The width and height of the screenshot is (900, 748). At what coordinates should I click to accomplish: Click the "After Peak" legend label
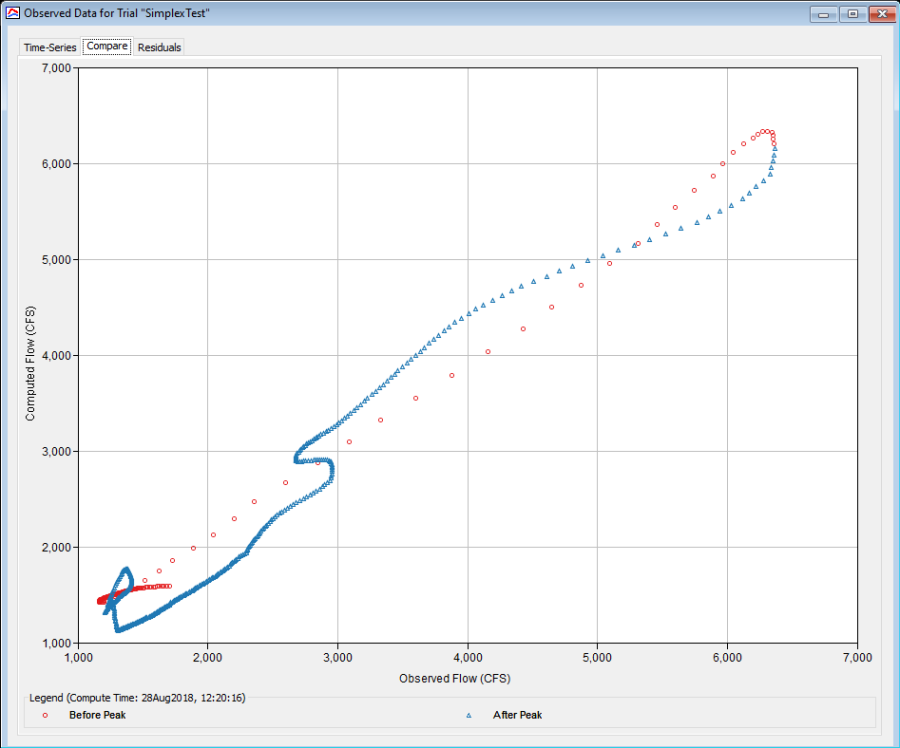517,715
